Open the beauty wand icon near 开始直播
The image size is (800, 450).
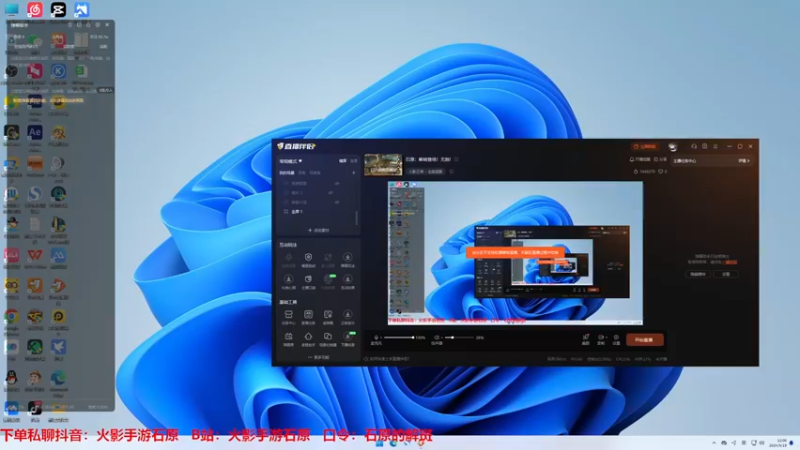click(x=586, y=339)
